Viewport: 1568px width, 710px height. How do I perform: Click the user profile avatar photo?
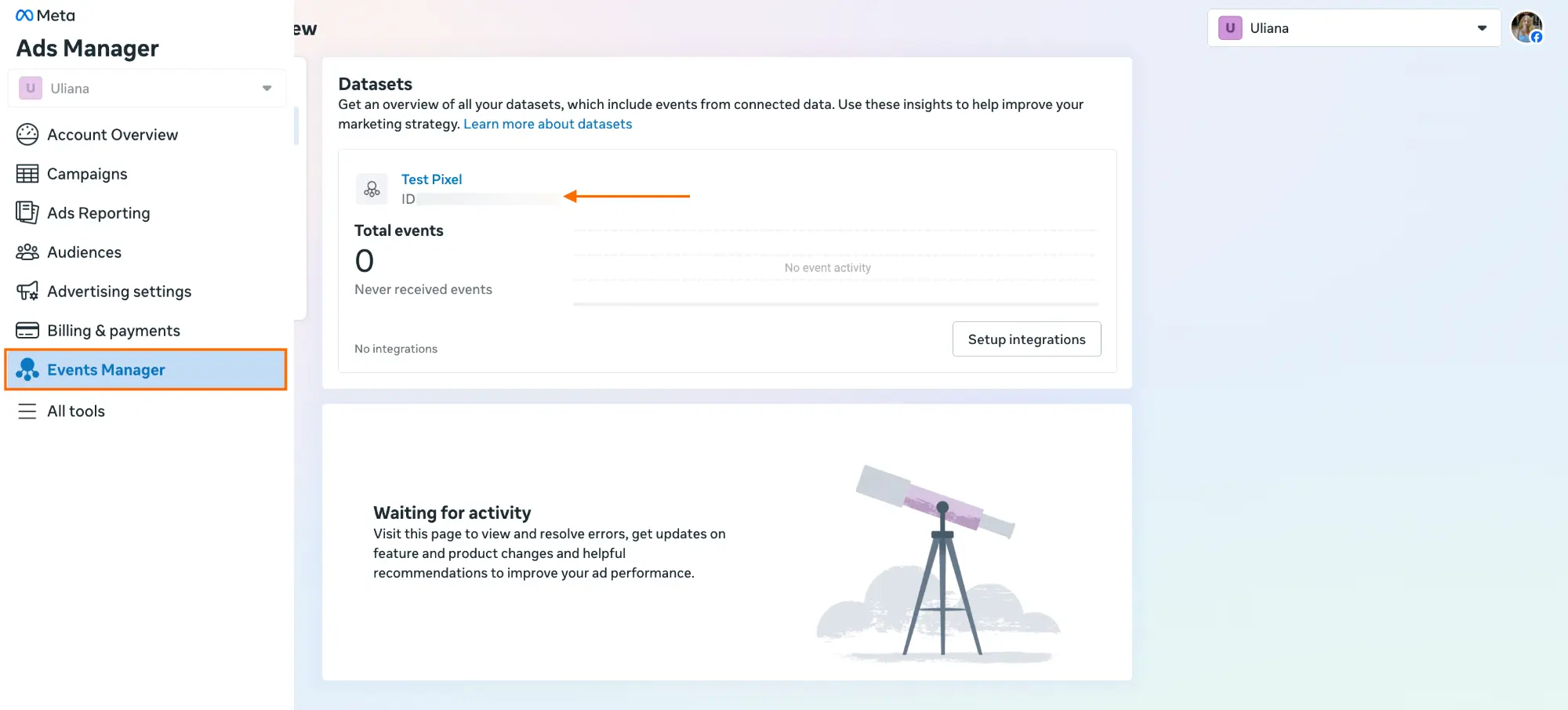click(1526, 27)
